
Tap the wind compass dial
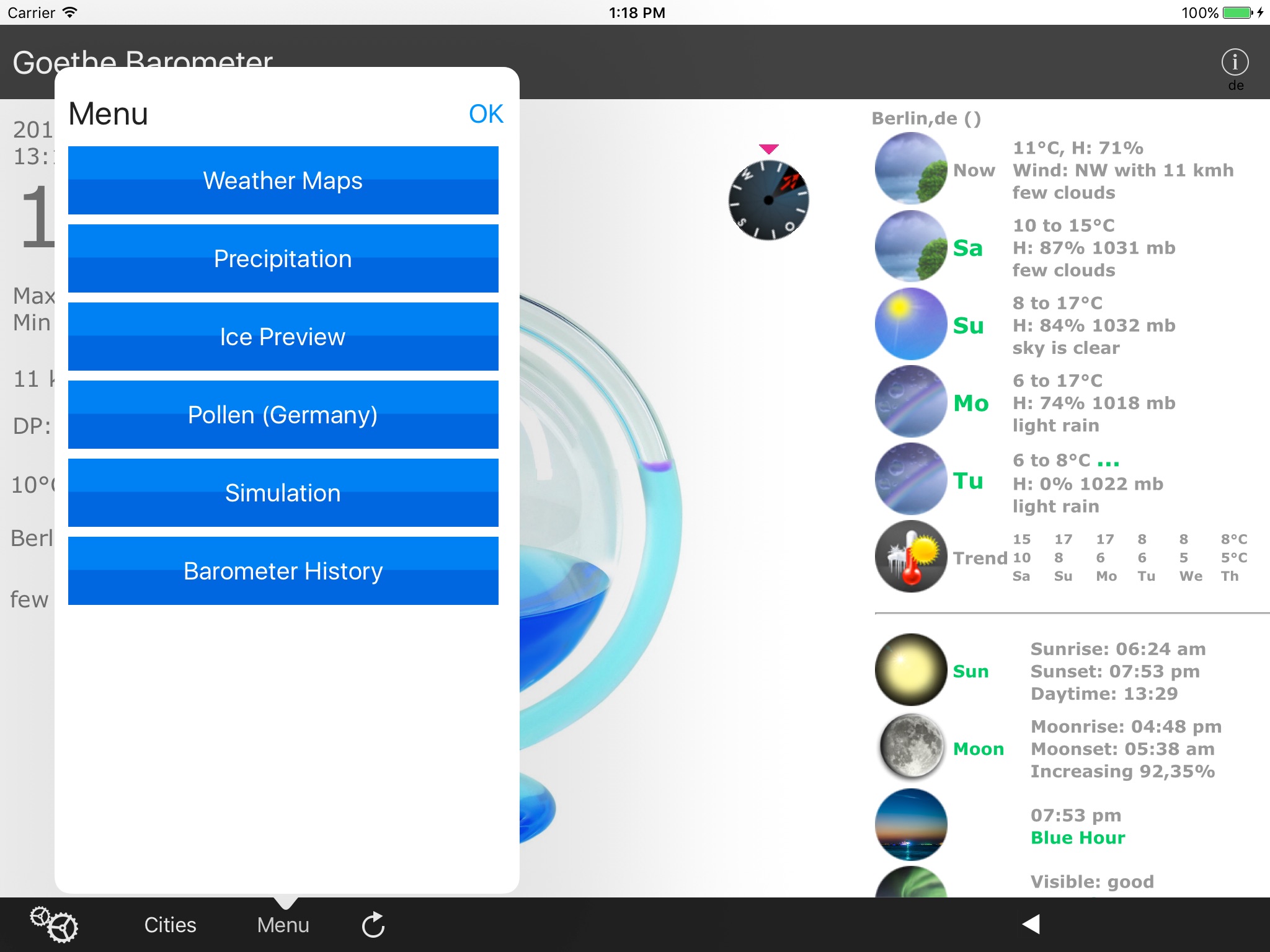click(768, 200)
